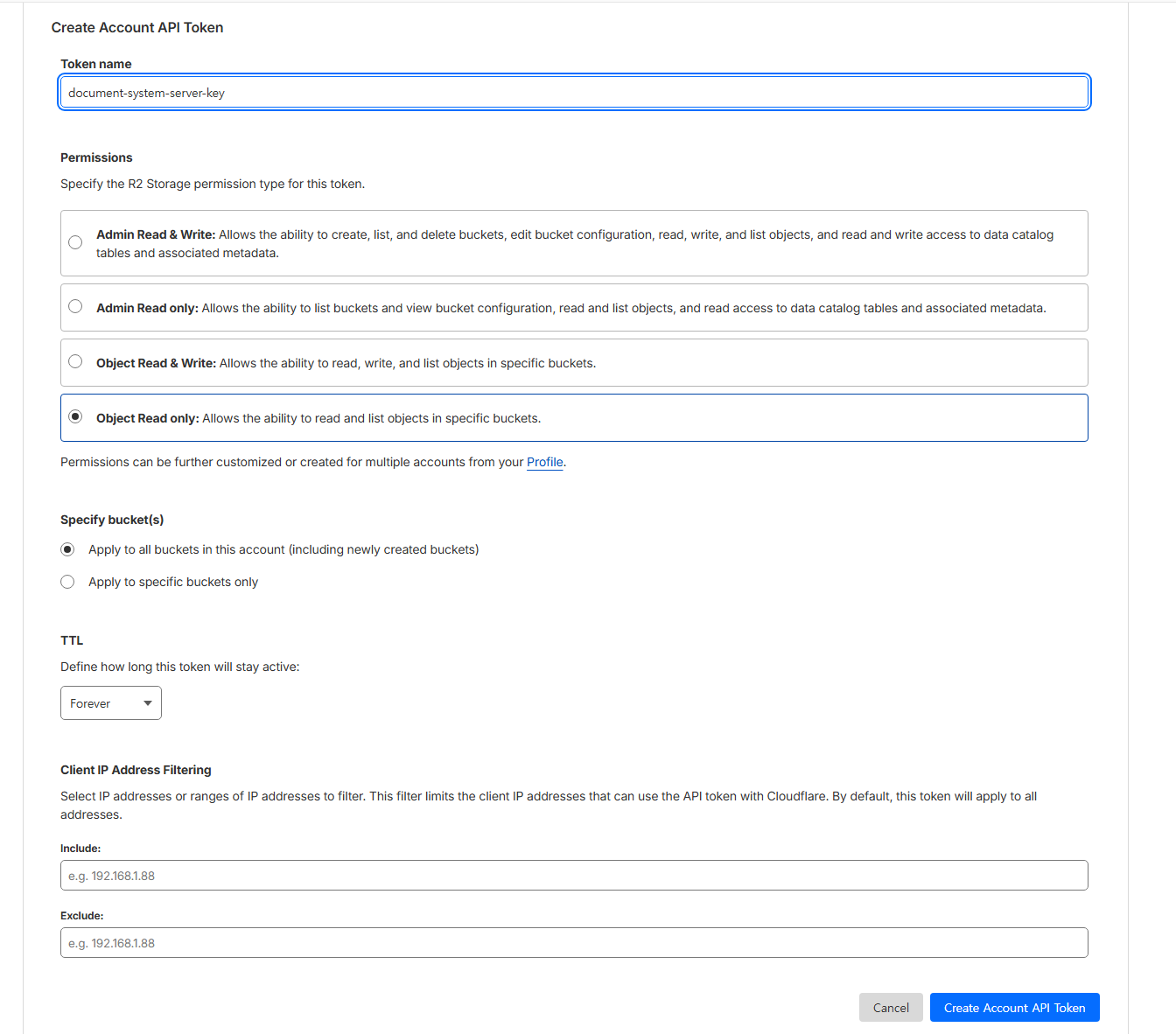Click the Admin Read only option card
Screen dimensions: 1176x1034
574,307
